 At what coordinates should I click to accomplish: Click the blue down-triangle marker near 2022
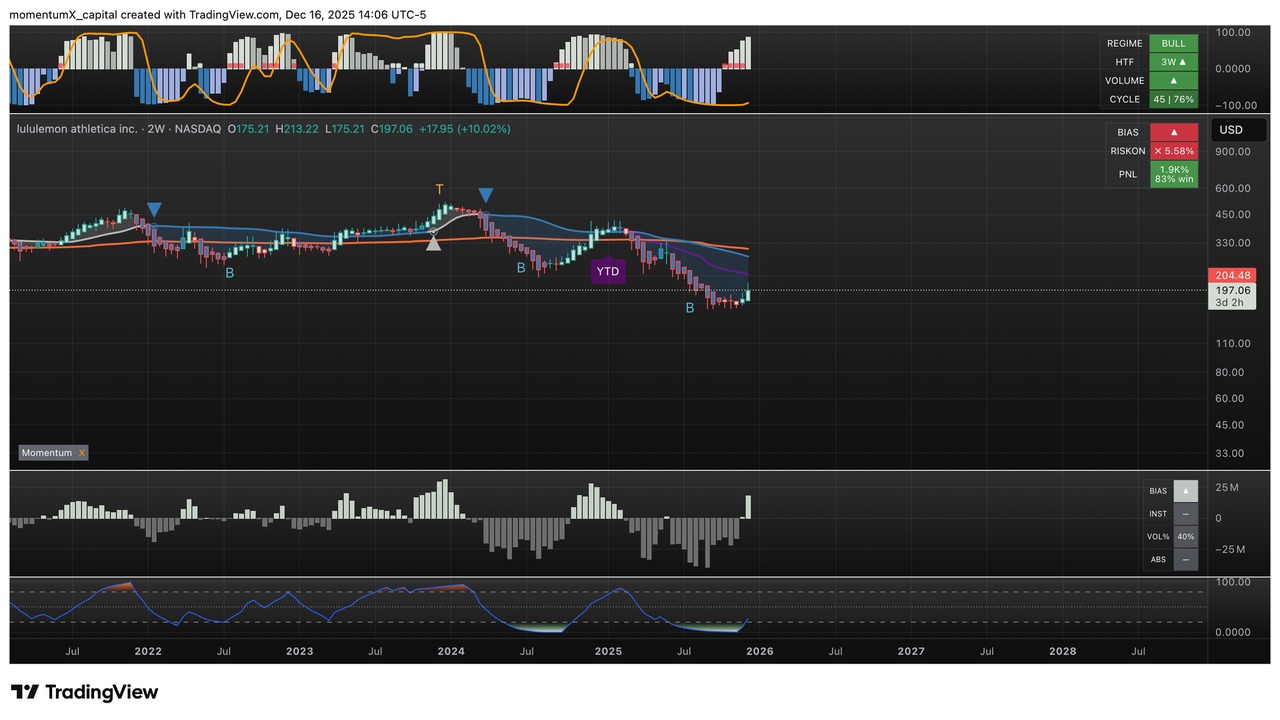click(x=154, y=209)
